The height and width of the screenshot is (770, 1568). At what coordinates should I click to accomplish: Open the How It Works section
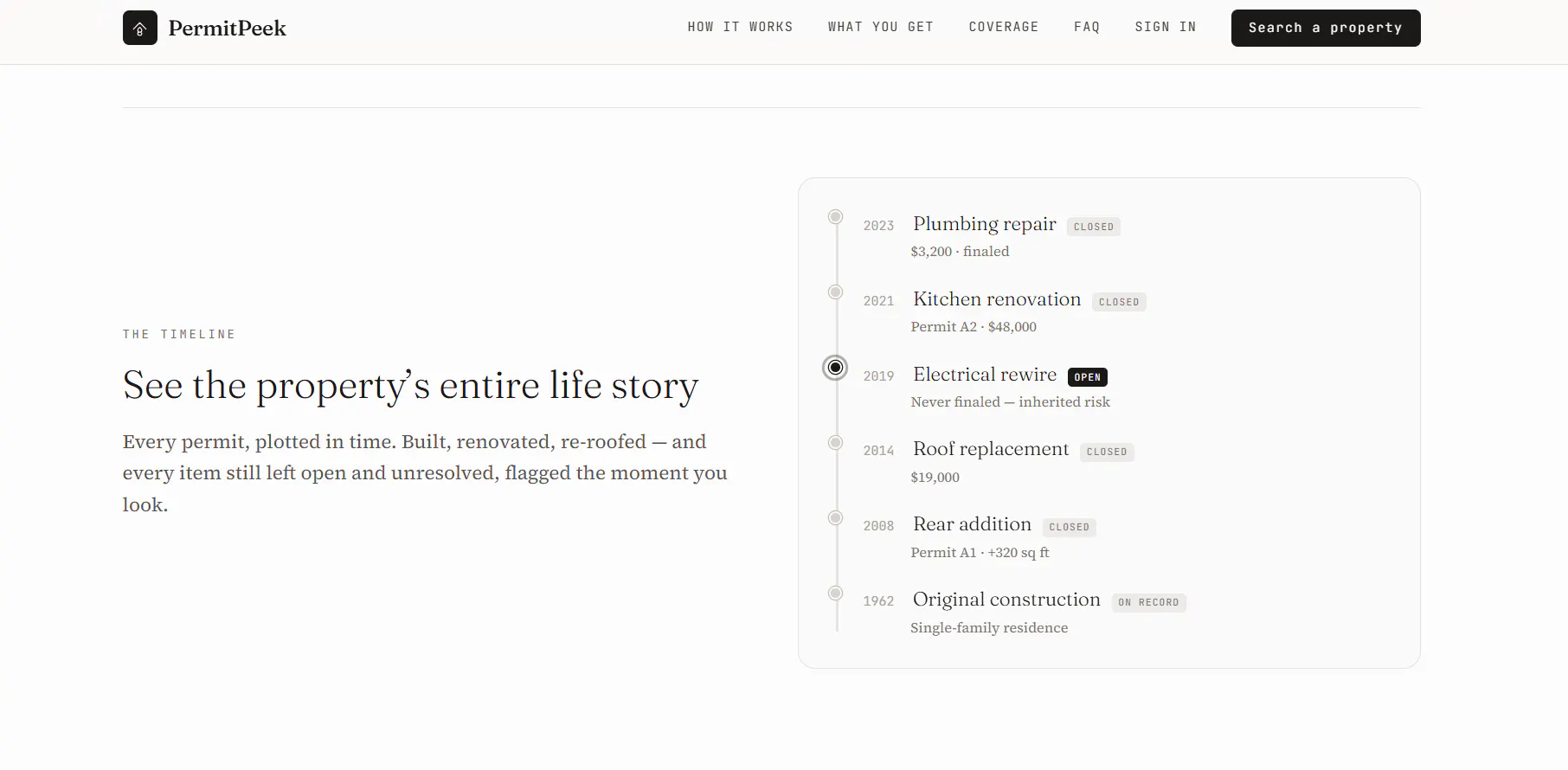pos(740,27)
